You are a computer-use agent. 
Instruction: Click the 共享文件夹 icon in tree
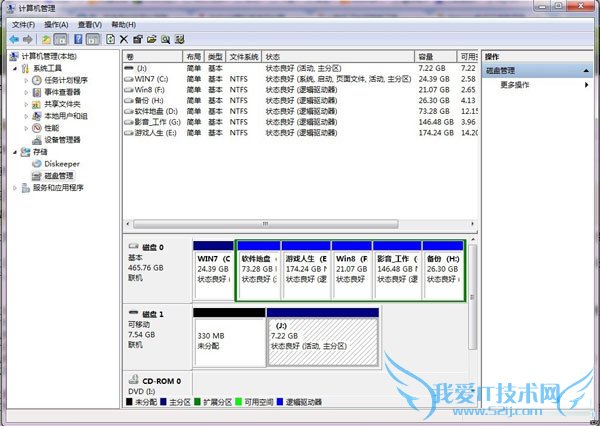(37, 104)
